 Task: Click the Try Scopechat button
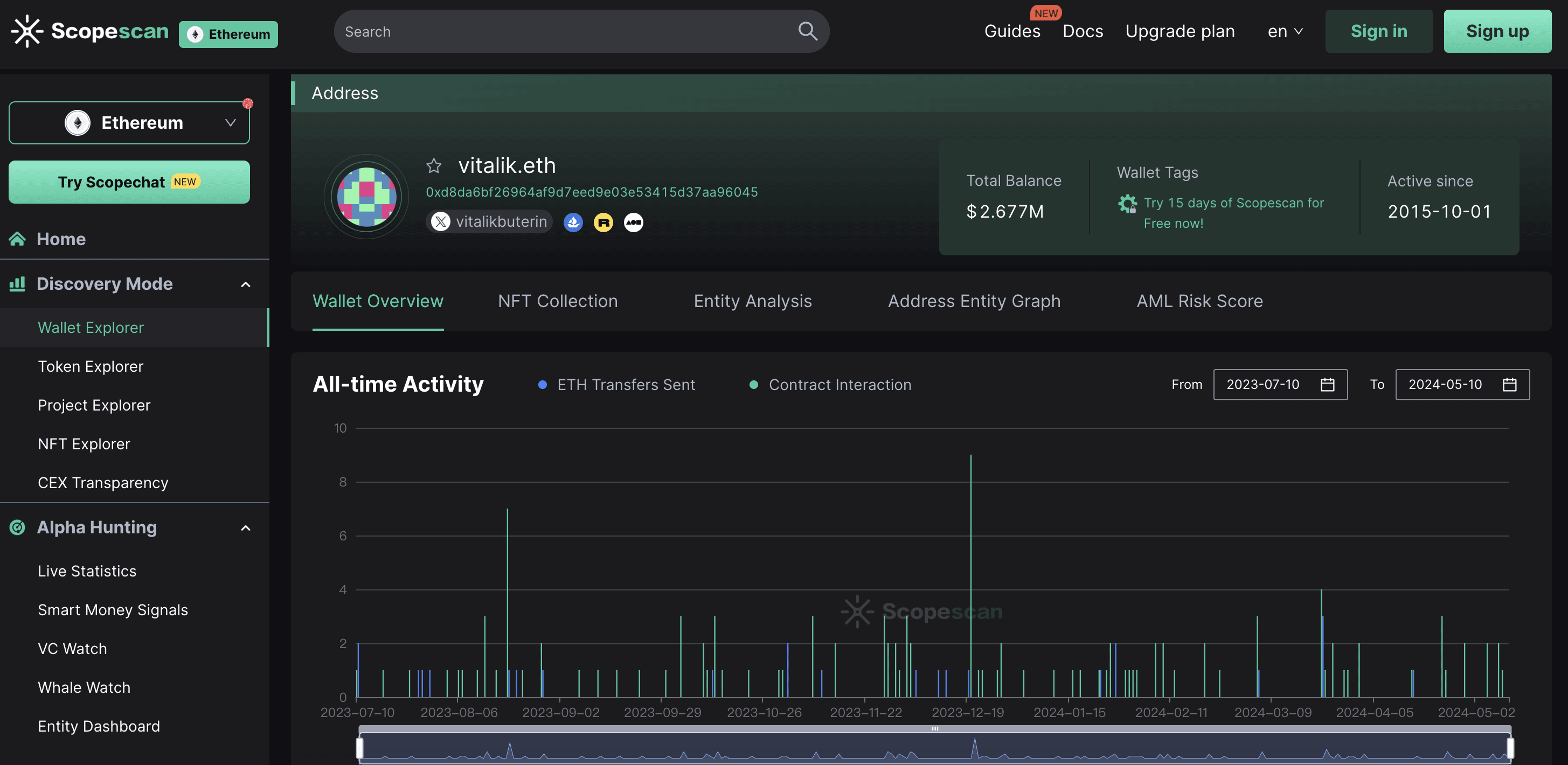point(129,182)
